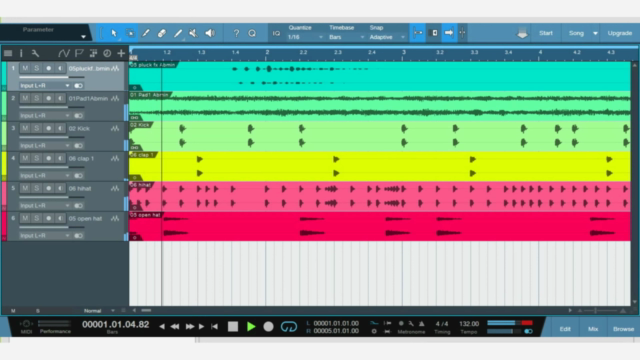Image resolution: width=640 pixels, height=360 pixels.
Task: Click the Record button
Action: 268,327
